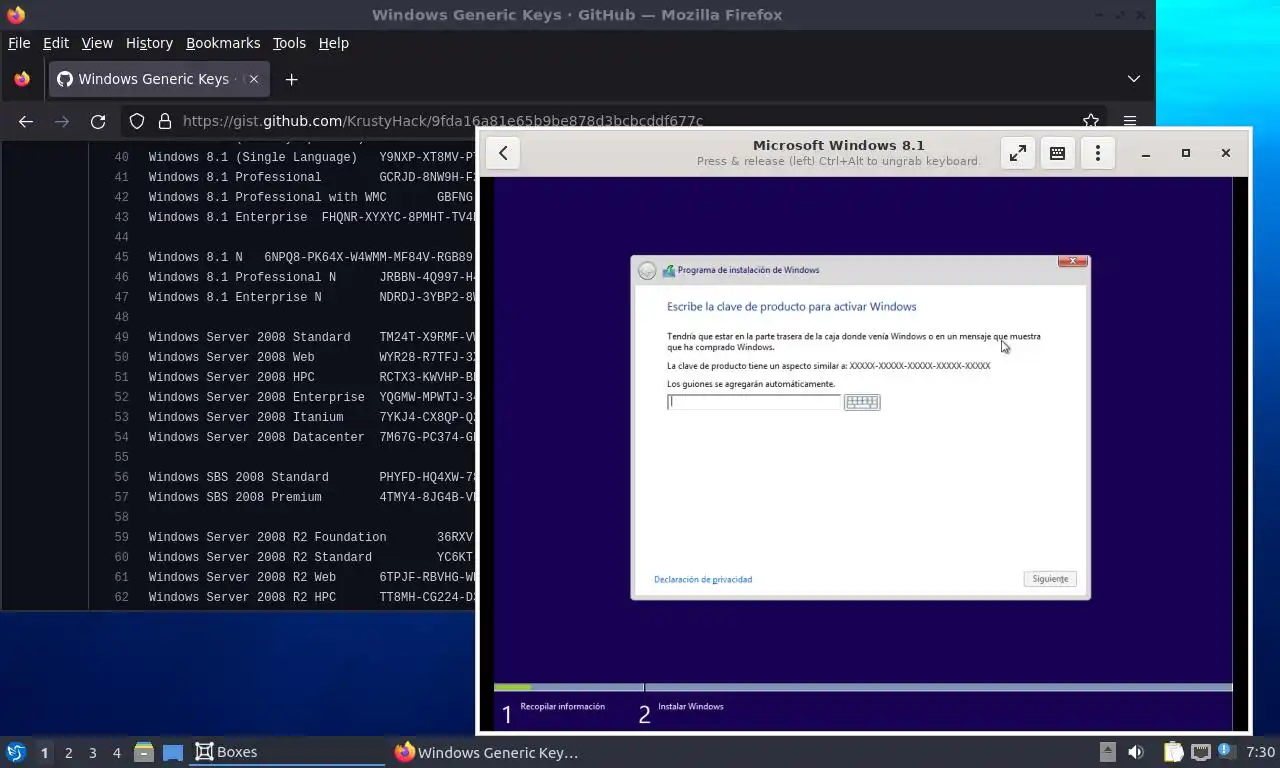This screenshot has width=1280, height=768.
Task: Click the update notification tray icon
Action: tap(1227, 752)
